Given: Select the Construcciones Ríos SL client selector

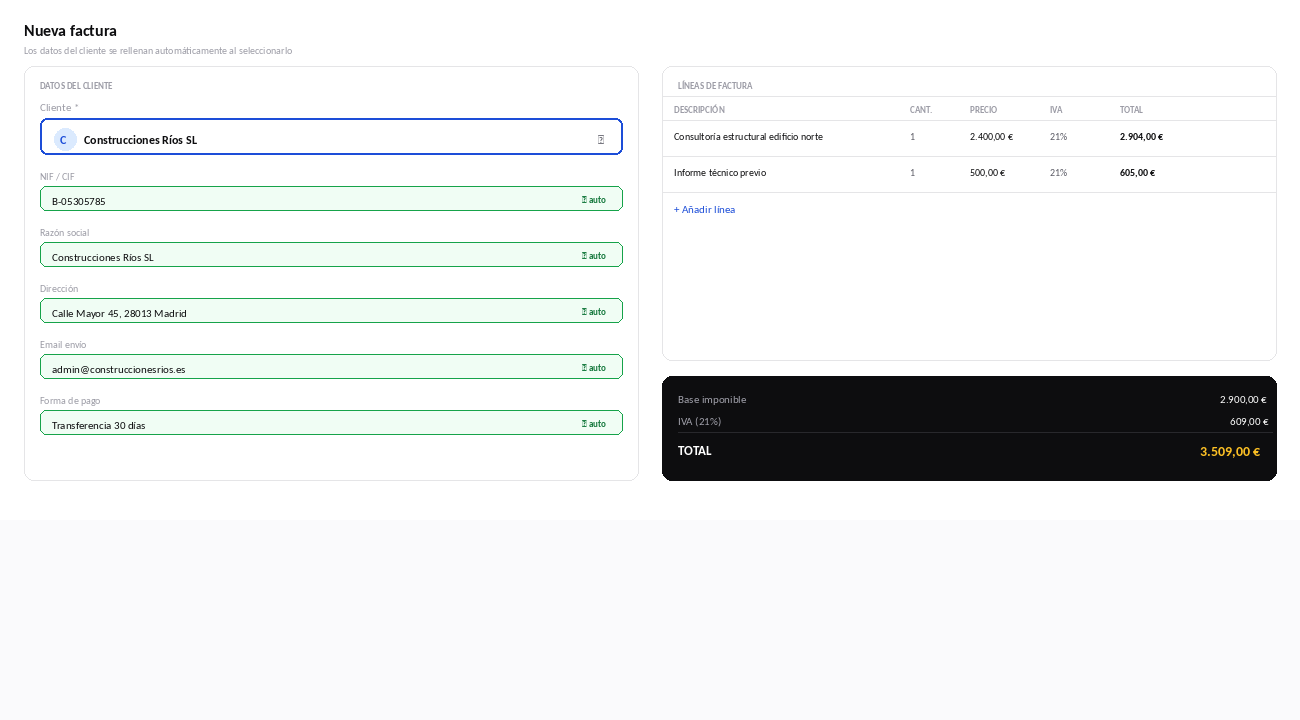Looking at the screenshot, I should coord(331,137).
